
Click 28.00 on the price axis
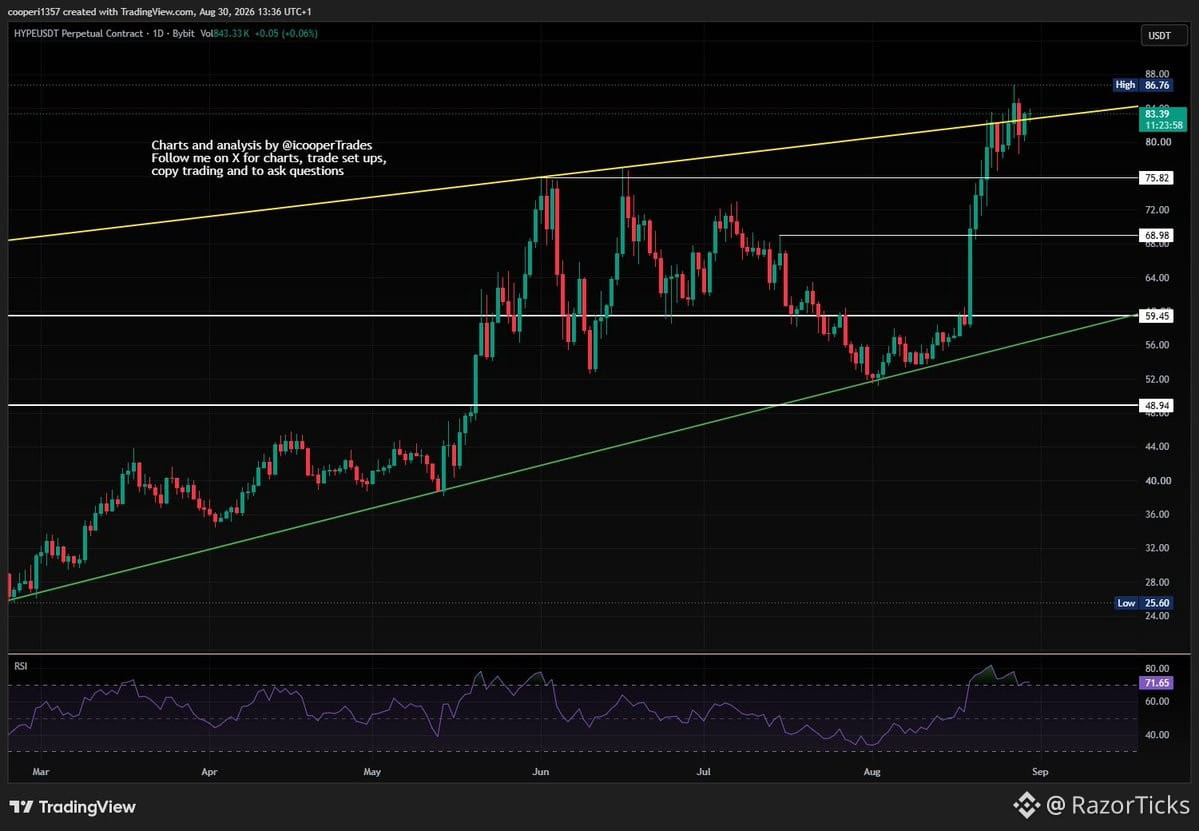[1157, 582]
